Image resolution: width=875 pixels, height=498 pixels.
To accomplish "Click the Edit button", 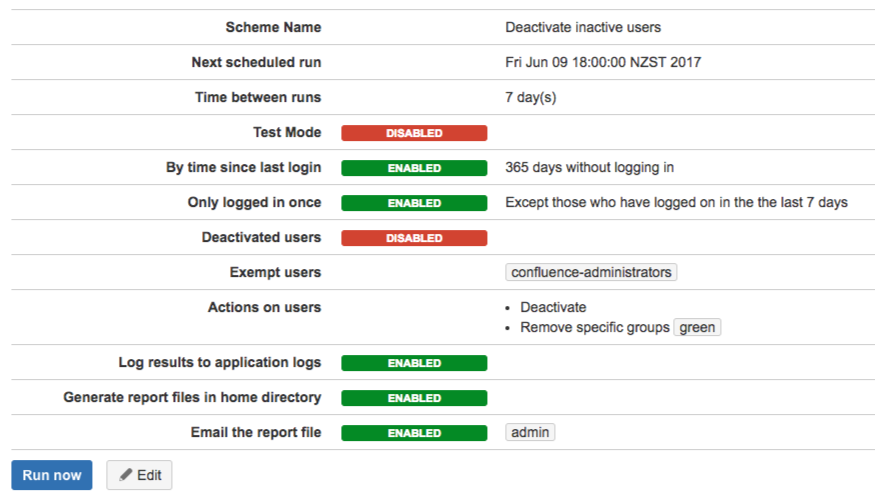I will (139, 475).
